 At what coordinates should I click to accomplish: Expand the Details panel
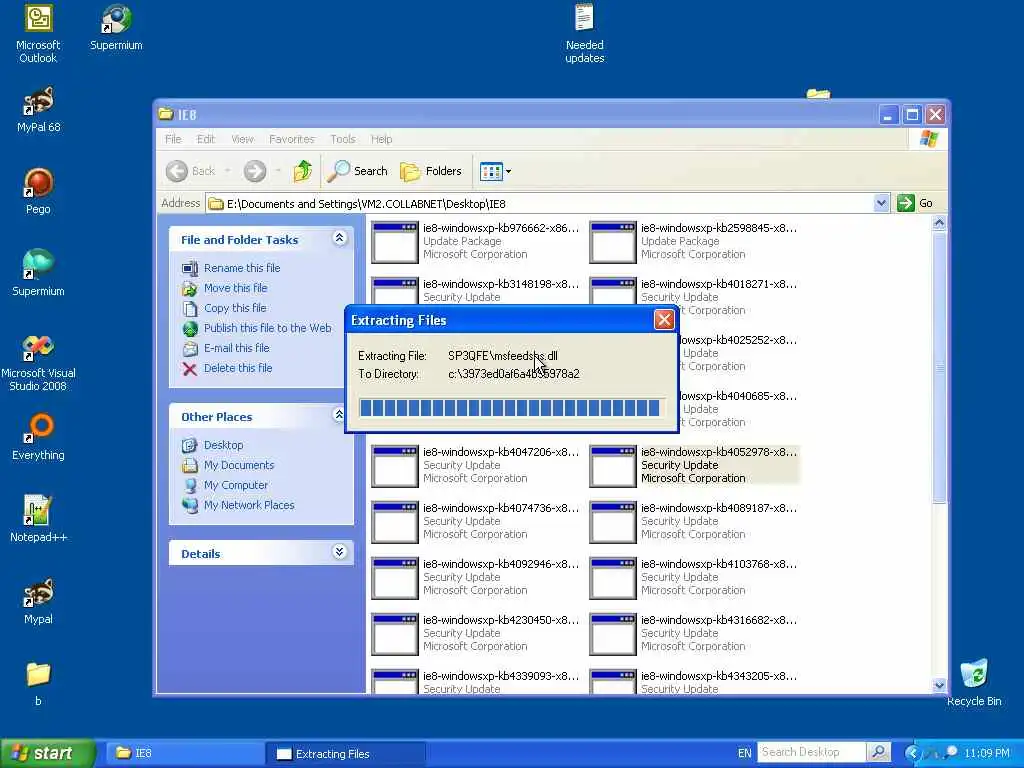point(339,552)
